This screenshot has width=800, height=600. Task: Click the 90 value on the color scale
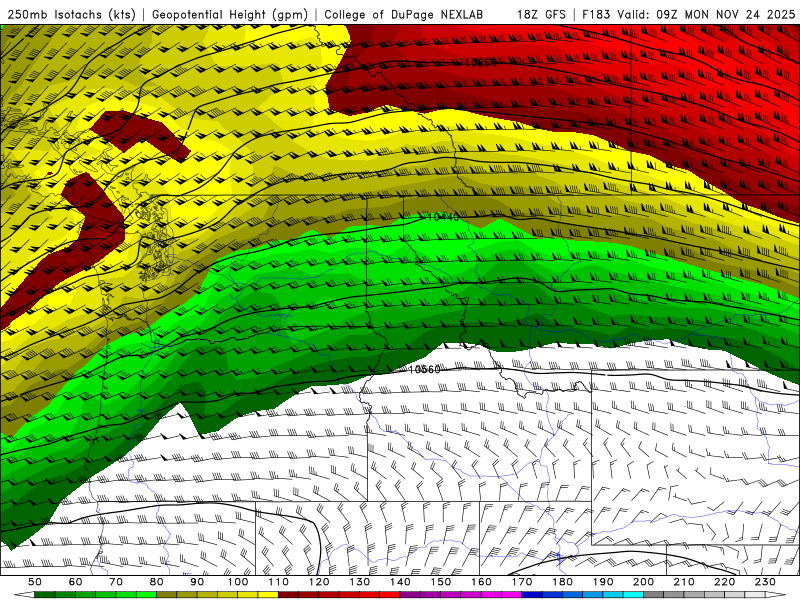point(197,582)
